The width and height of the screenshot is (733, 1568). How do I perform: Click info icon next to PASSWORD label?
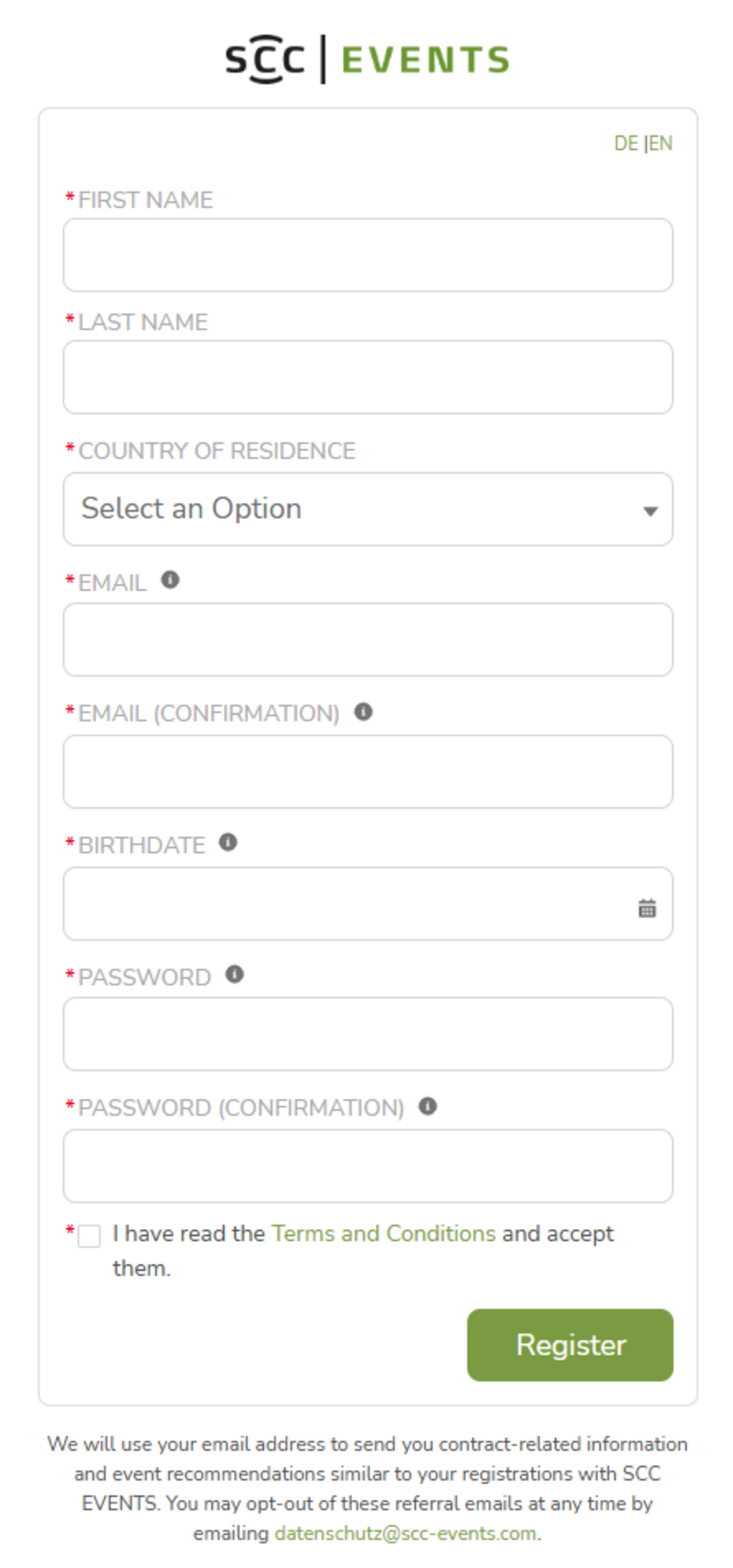click(235, 974)
